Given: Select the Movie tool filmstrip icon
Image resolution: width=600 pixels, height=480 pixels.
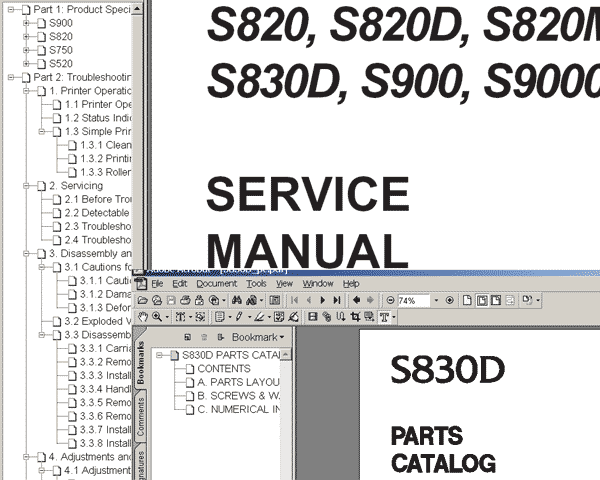Looking at the screenshot, I should (x=313, y=317).
